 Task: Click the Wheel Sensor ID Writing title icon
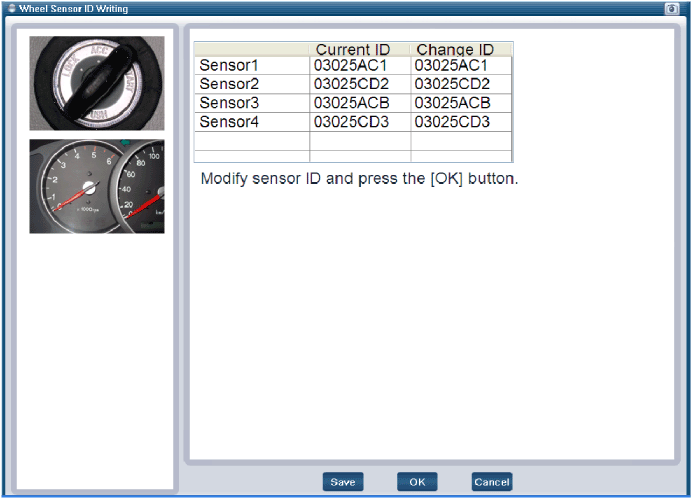point(10,8)
